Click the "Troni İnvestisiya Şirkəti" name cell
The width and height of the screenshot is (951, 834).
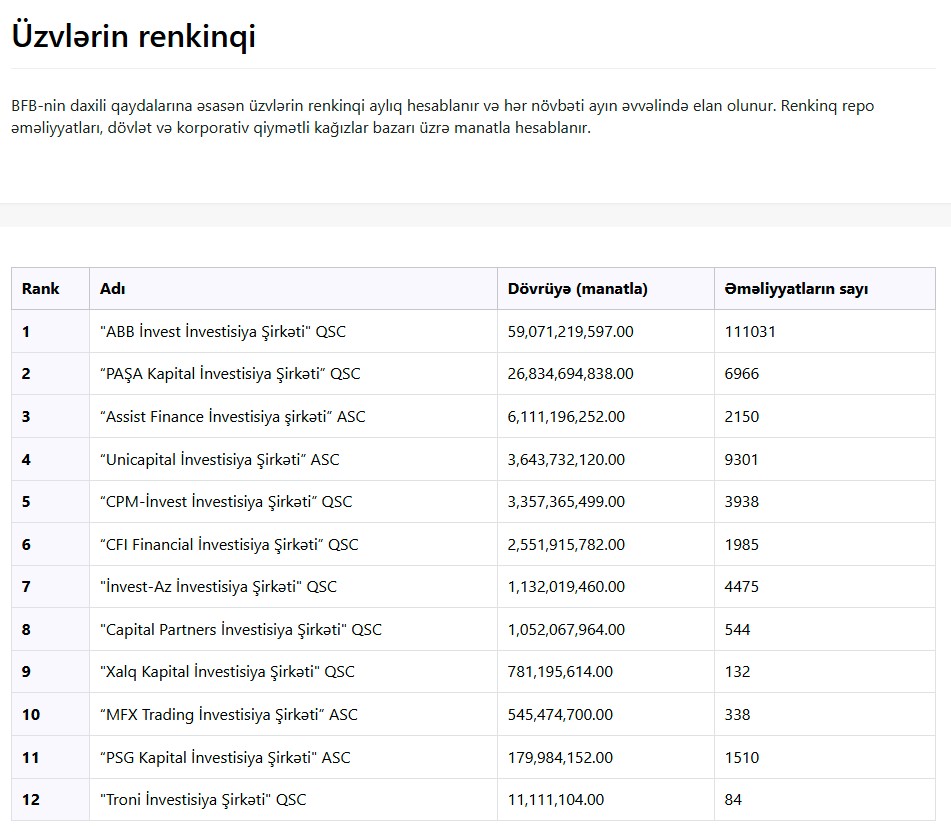(x=203, y=800)
